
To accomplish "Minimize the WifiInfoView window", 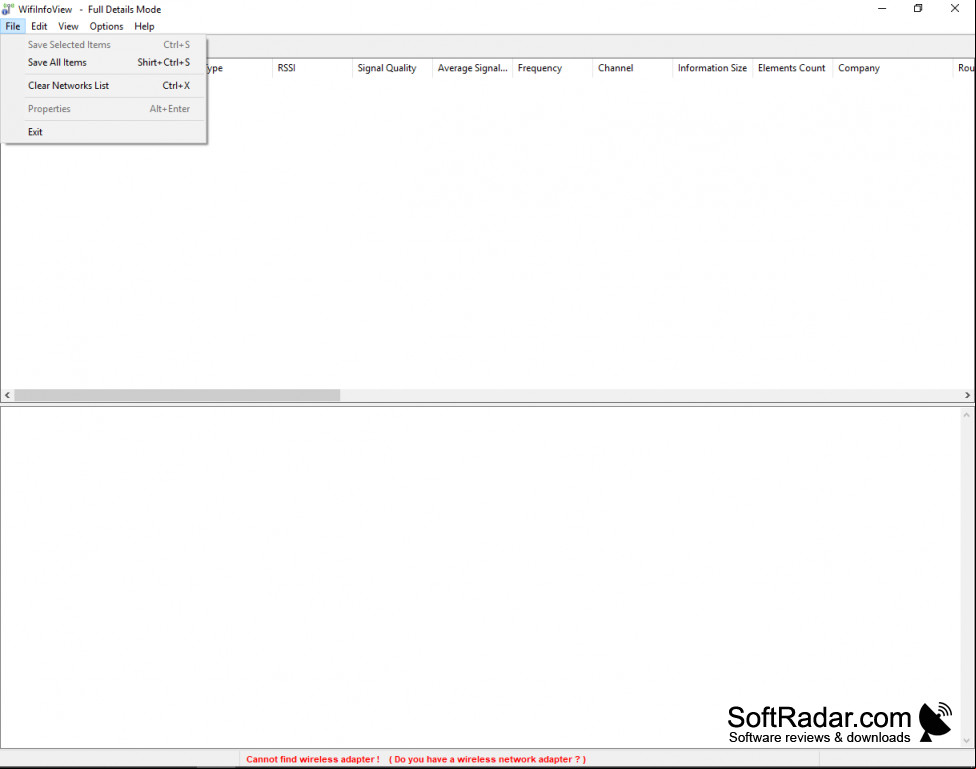I will point(882,9).
